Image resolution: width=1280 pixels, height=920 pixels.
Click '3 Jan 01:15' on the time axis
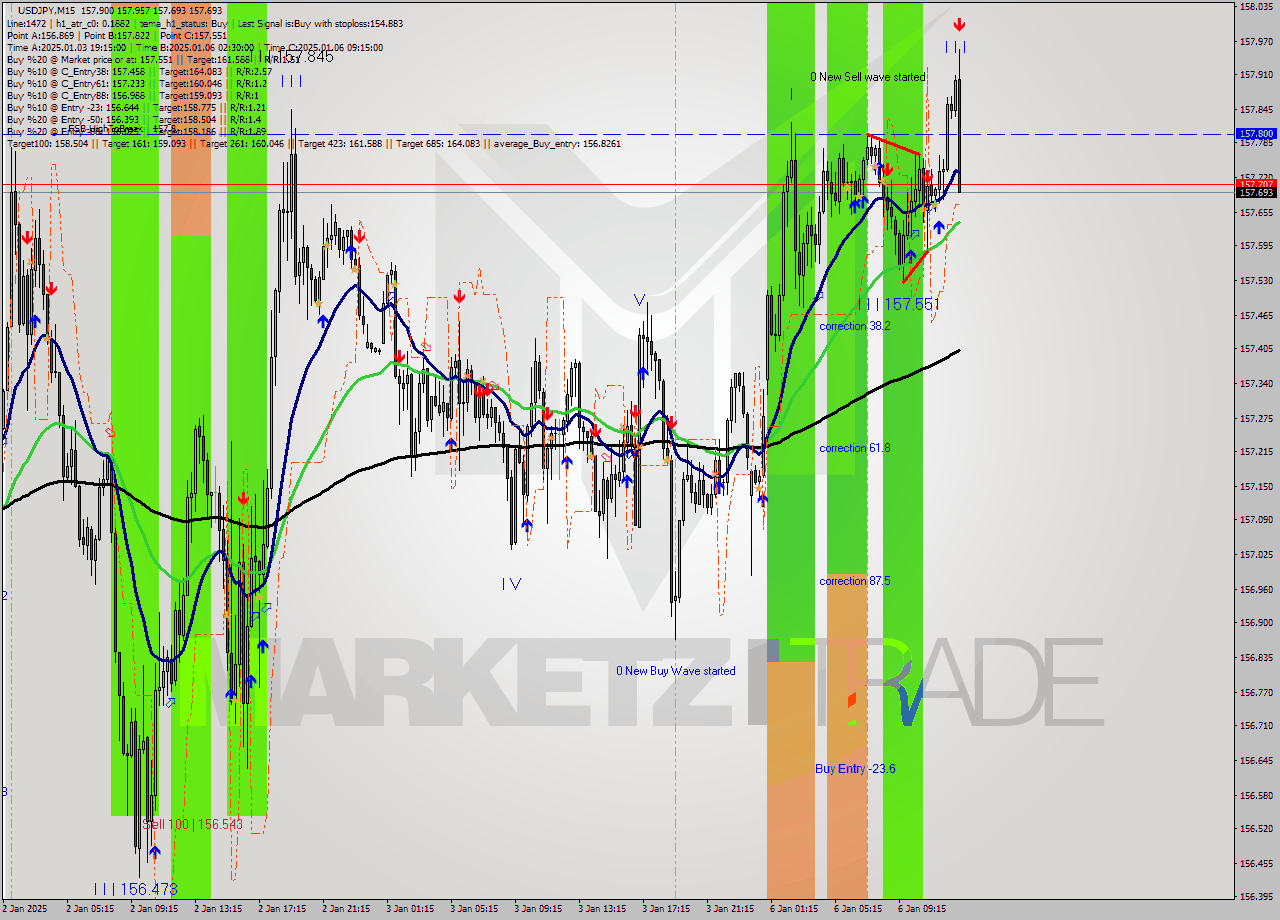411,909
